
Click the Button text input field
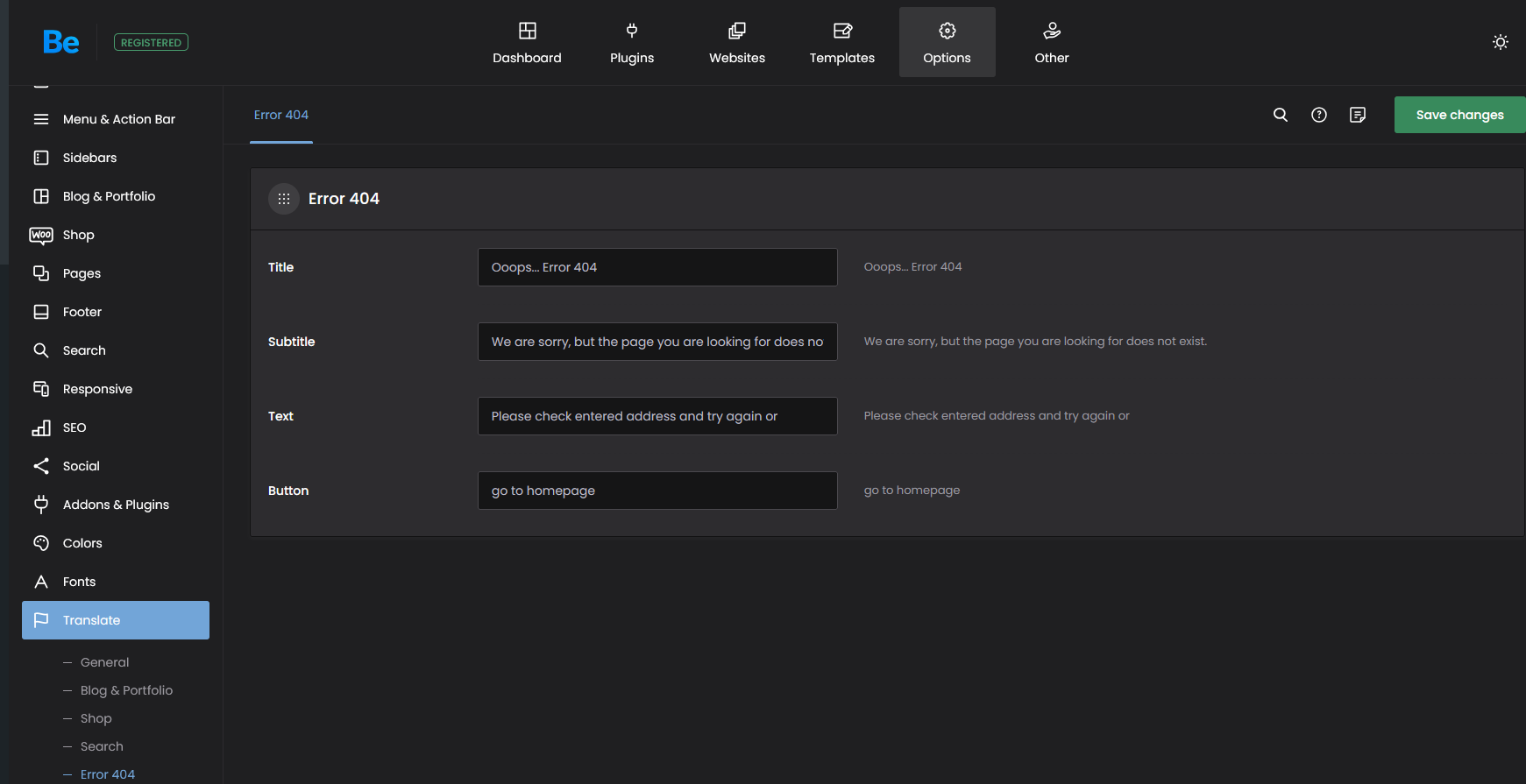(657, 491)
